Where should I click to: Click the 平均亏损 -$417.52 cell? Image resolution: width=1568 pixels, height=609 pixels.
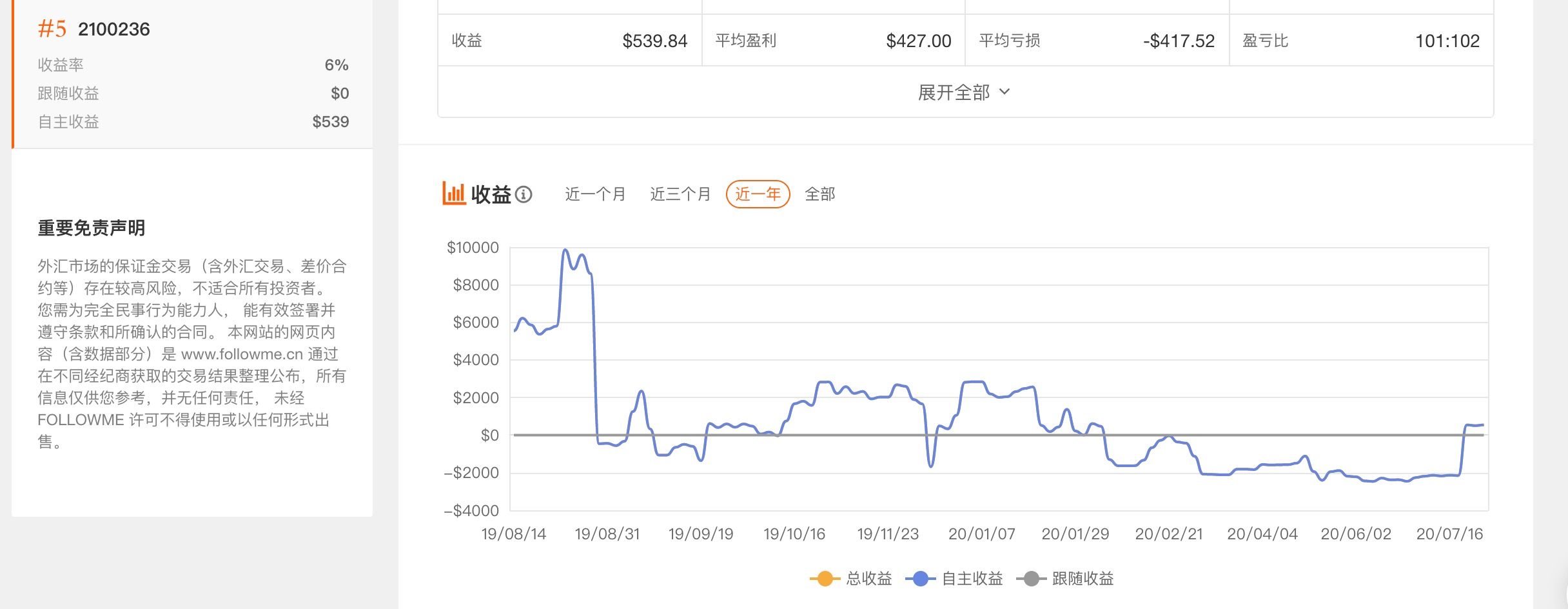point(1097,41)
